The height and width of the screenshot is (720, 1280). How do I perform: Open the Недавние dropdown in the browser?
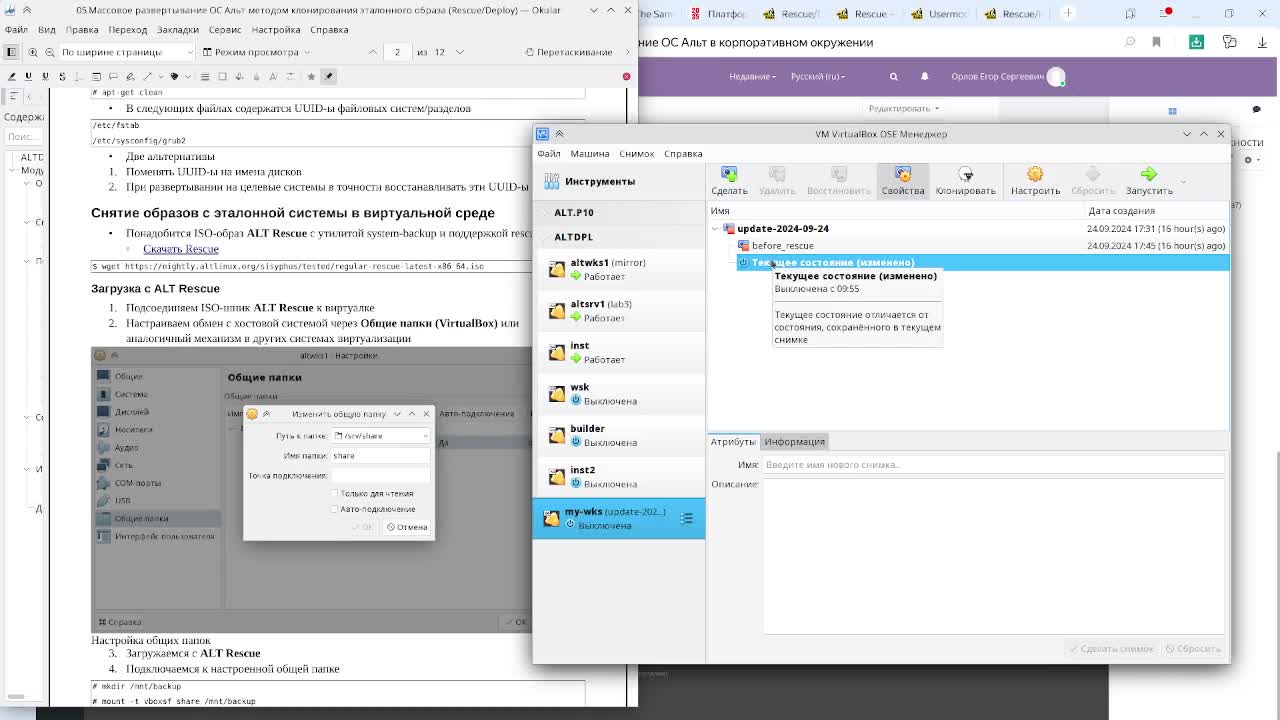pyautogui.click(x=752, y=76)
